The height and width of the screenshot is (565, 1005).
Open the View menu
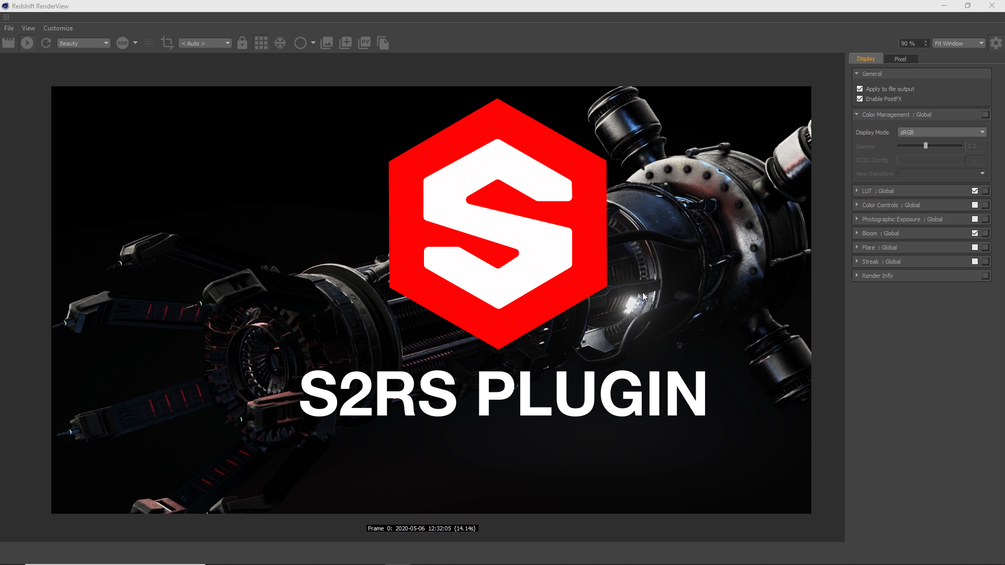click(x=28, y=28)
